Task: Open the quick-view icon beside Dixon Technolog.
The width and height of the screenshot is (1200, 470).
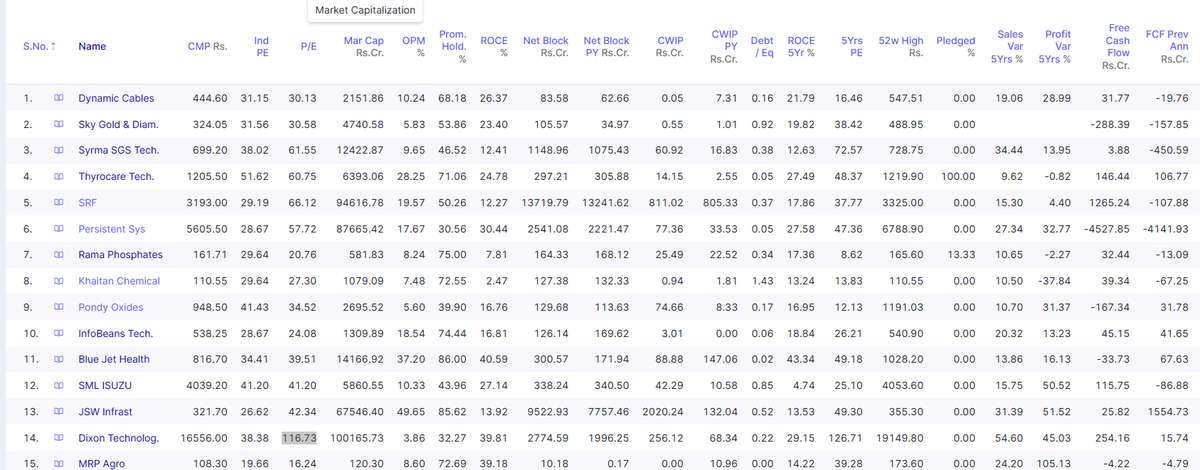Action: 58,438
